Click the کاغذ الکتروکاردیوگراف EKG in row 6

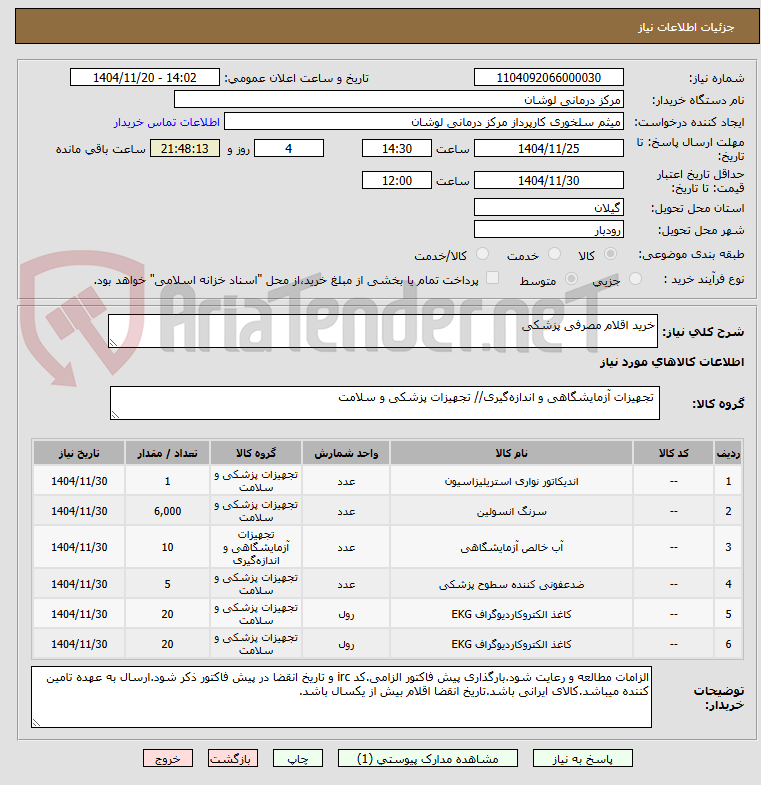(x=511, y=644)
